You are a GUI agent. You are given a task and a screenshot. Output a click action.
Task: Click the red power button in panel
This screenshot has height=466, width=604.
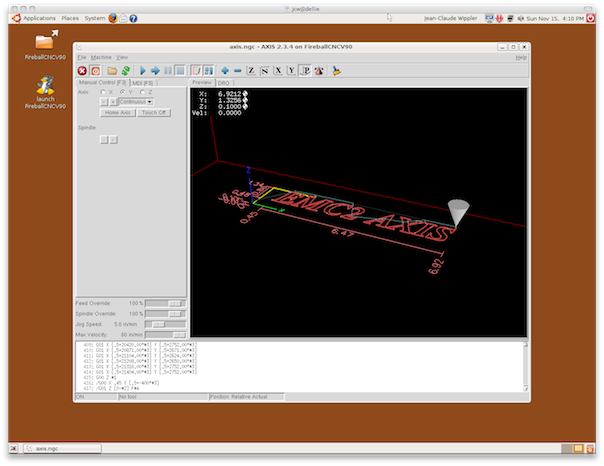(x=590, y=18)
